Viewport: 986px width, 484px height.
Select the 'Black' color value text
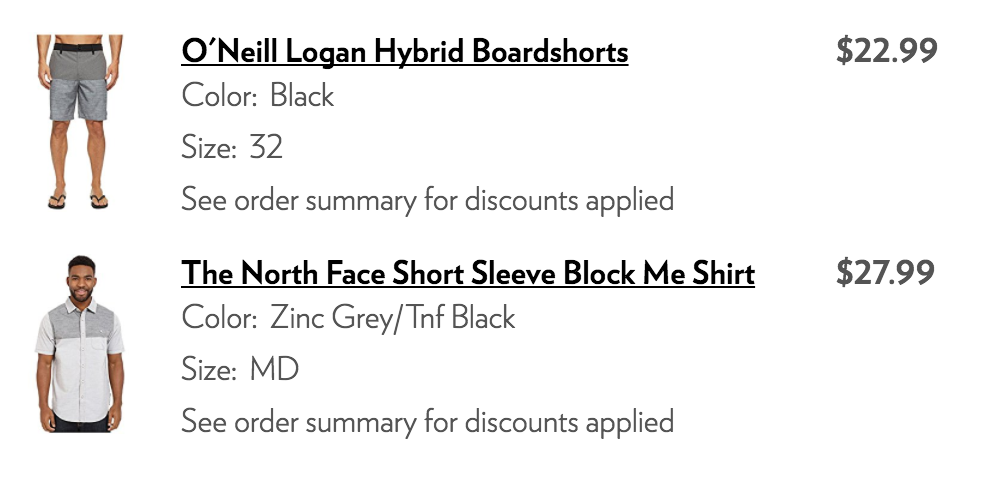click(302, 97)
